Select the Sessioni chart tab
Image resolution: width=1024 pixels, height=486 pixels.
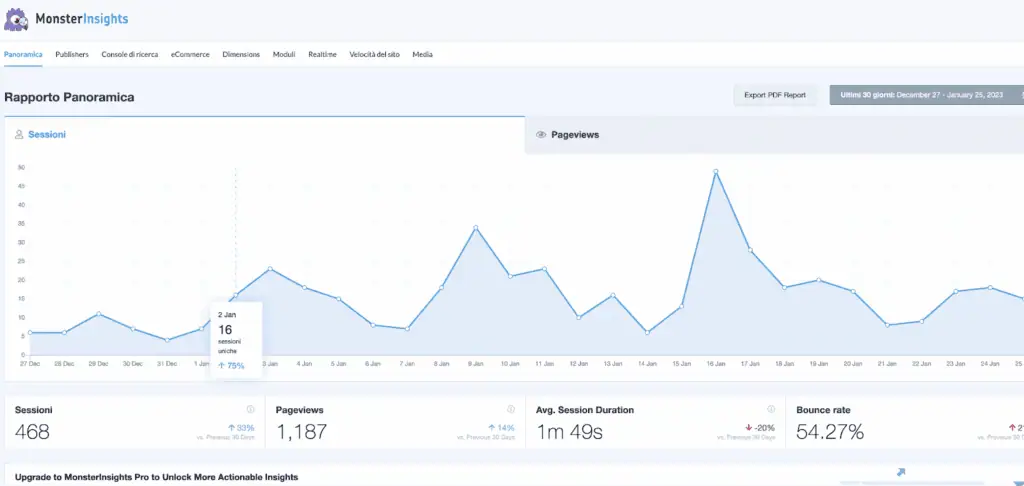point(47,134)
